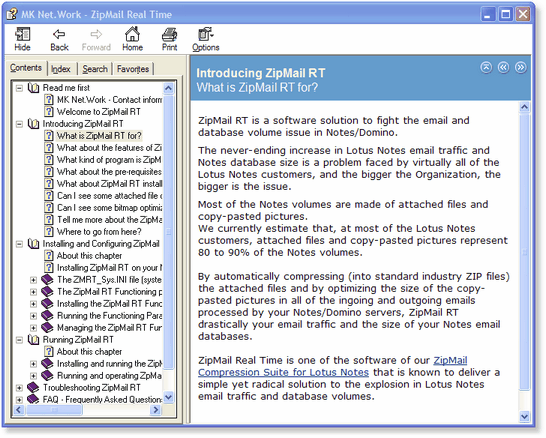Click the page icon beside Welcome to ZipMail RT
The image size is (546, 438).
[49, 112]
